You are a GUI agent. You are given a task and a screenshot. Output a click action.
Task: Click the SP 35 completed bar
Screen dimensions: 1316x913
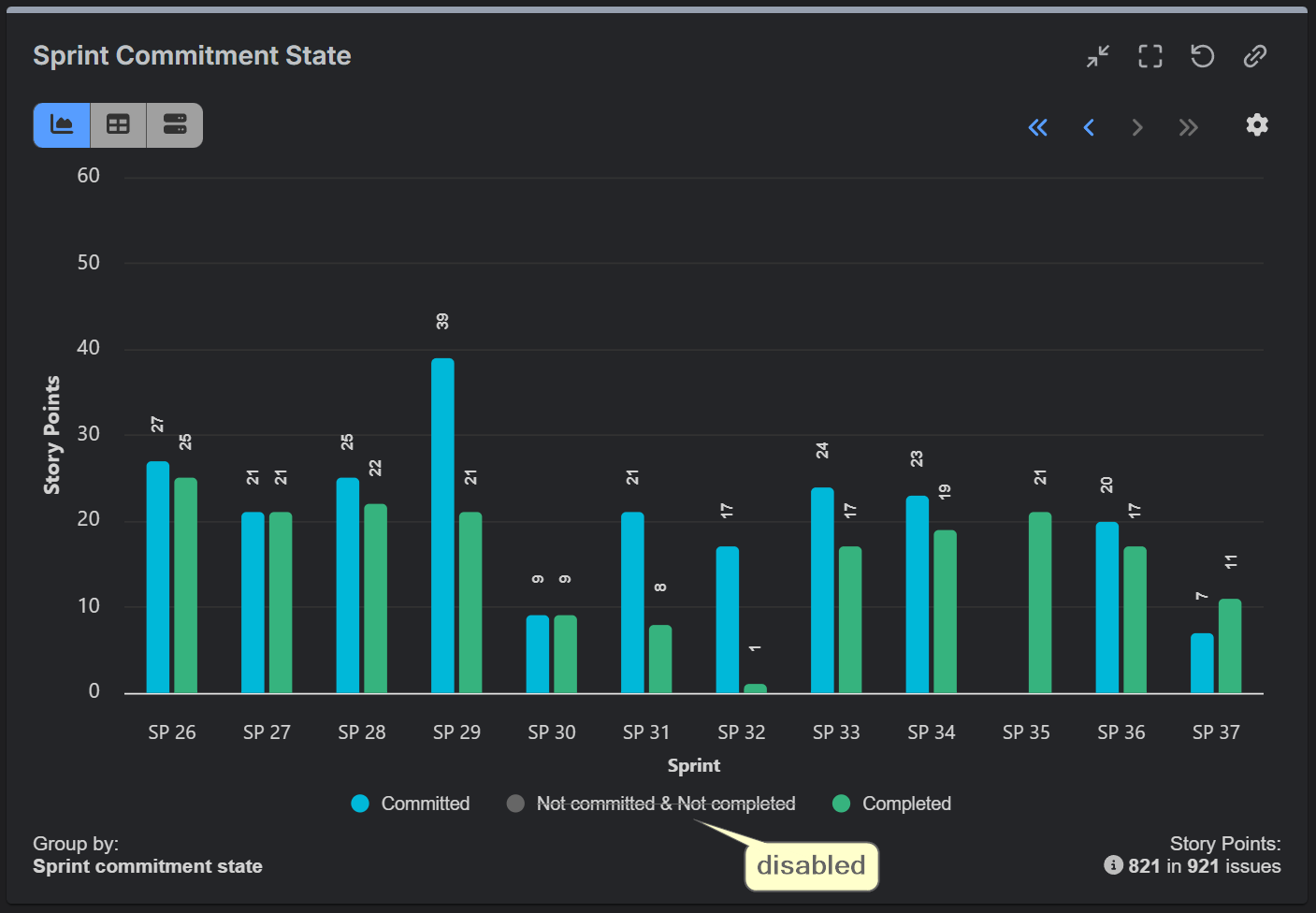pos(1040,602)
